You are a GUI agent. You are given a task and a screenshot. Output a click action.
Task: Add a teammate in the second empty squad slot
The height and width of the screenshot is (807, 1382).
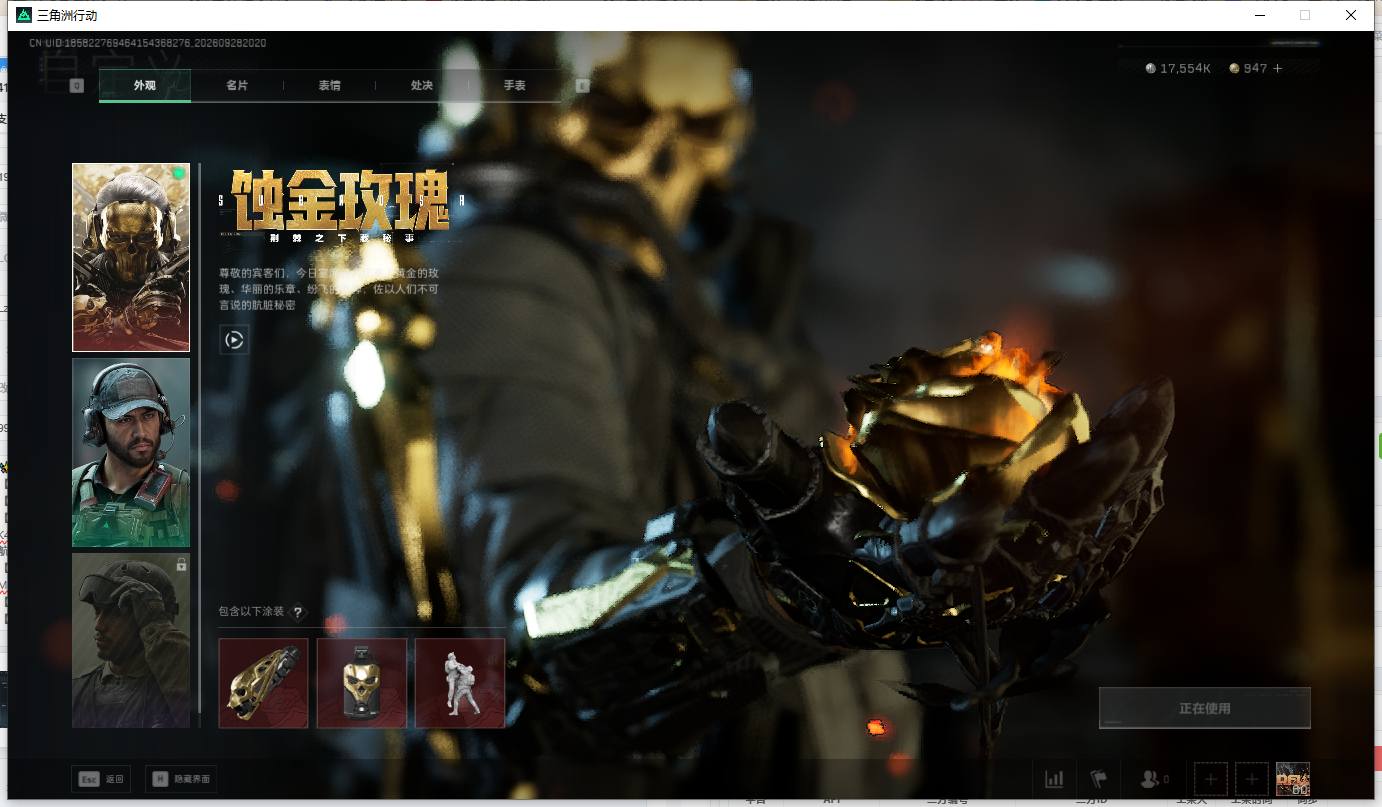(1252, 778)
